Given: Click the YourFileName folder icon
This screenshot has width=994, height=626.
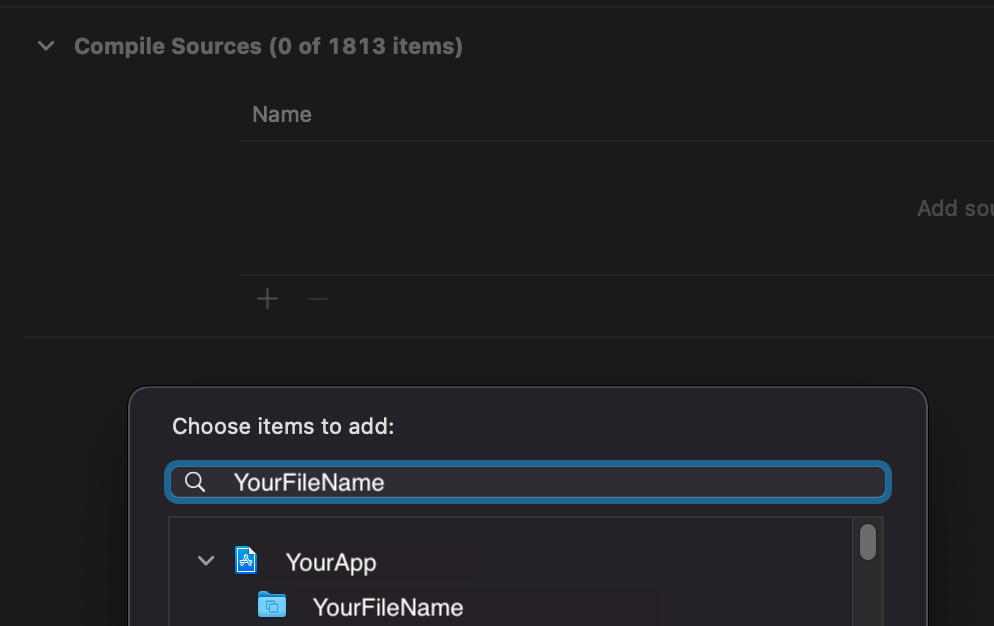Looking at the screenshot, I should (x=272, y=604).
